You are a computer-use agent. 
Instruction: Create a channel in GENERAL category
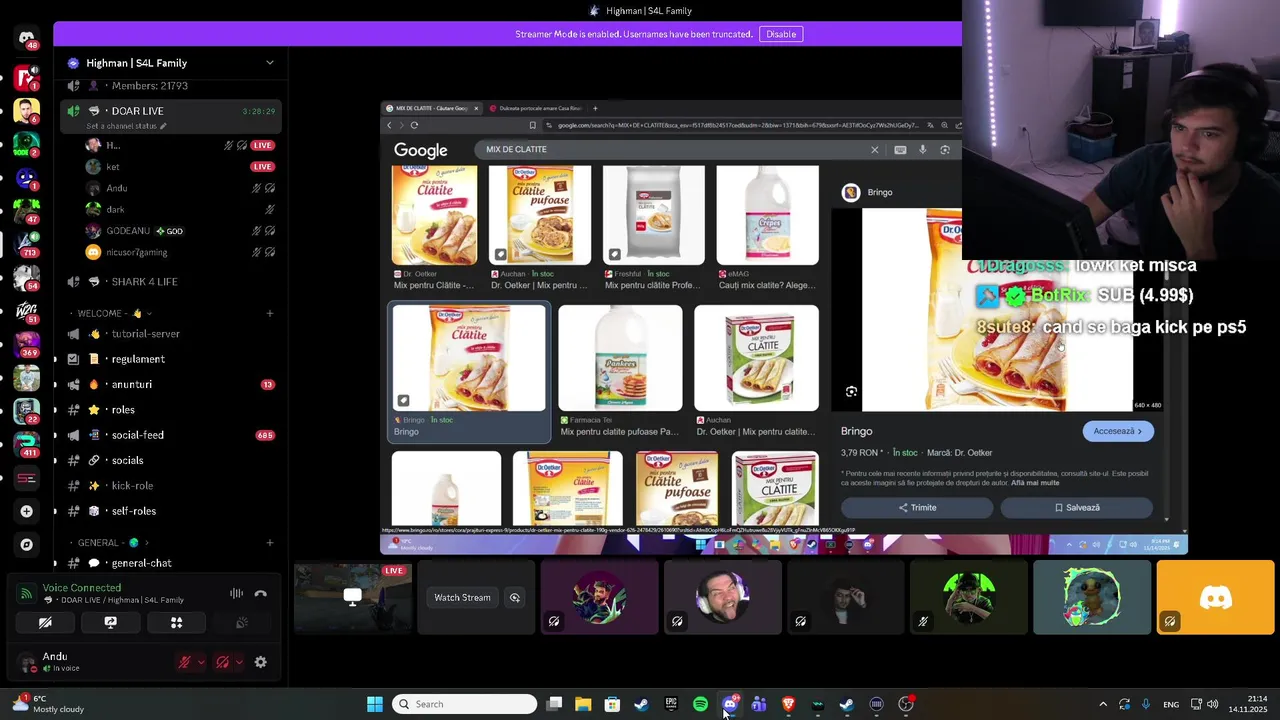tap(269, 543)
